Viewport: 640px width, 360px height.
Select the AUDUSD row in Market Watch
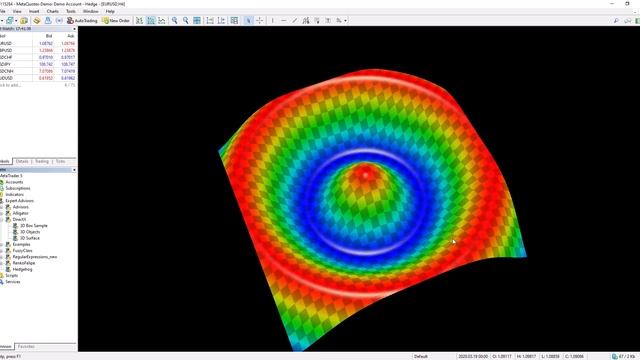pyautogui.click(x=38, y=78)
